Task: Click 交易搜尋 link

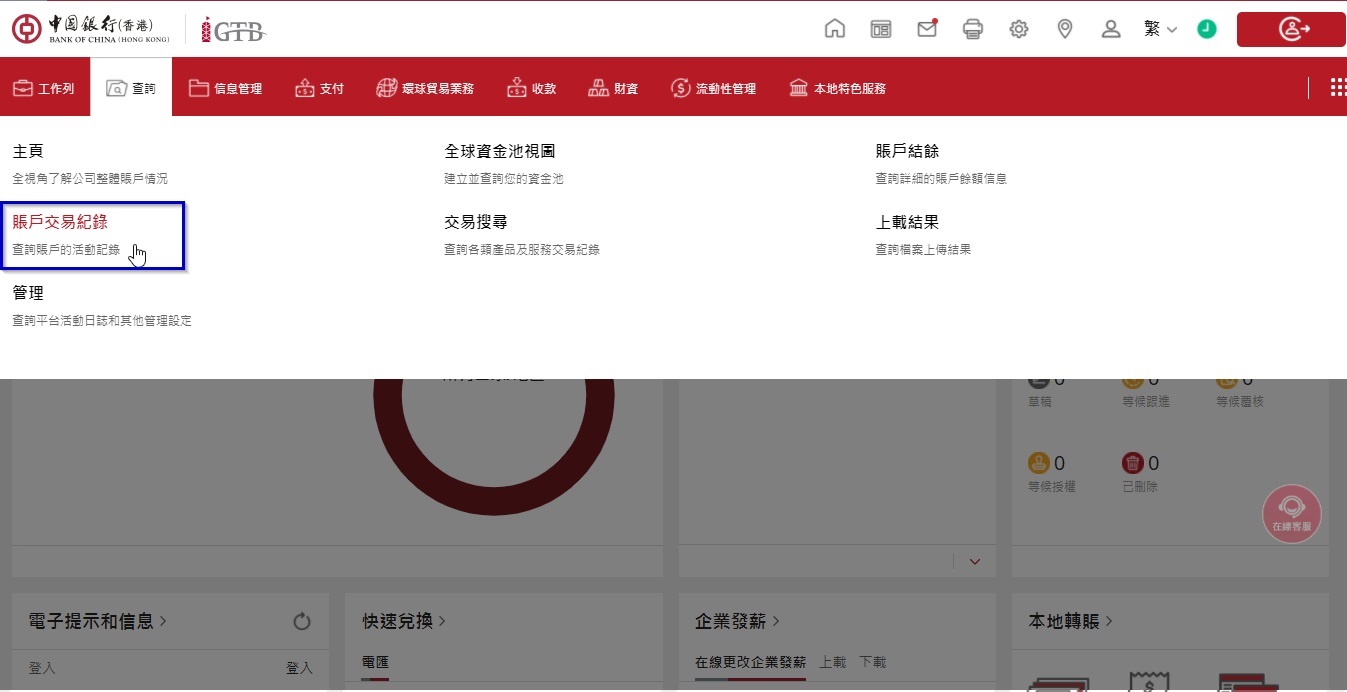Action: pyautogui.click(x=476, y=222)
